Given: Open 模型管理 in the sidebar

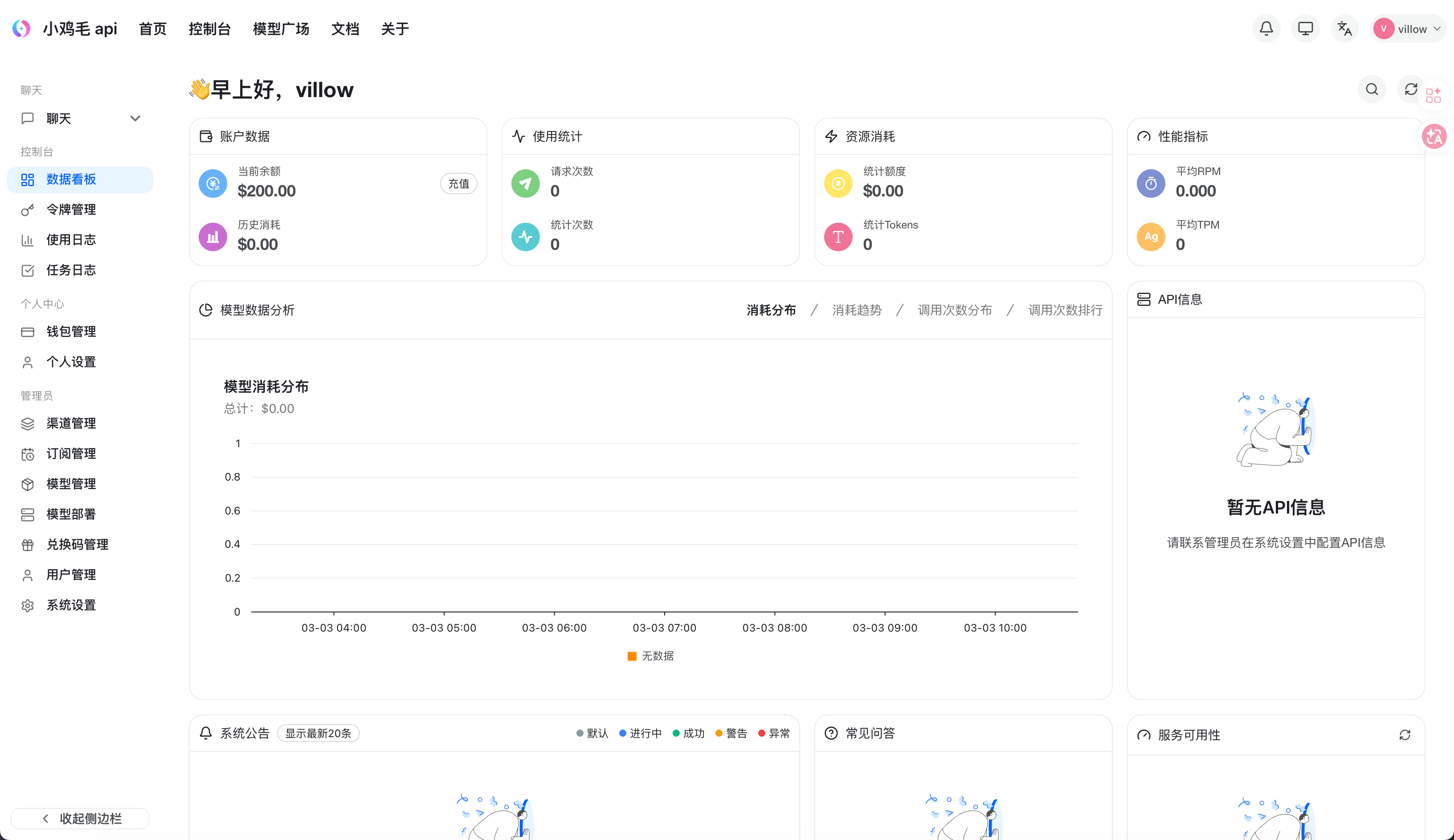Looking at the screenshot, I should pos(80,484).
